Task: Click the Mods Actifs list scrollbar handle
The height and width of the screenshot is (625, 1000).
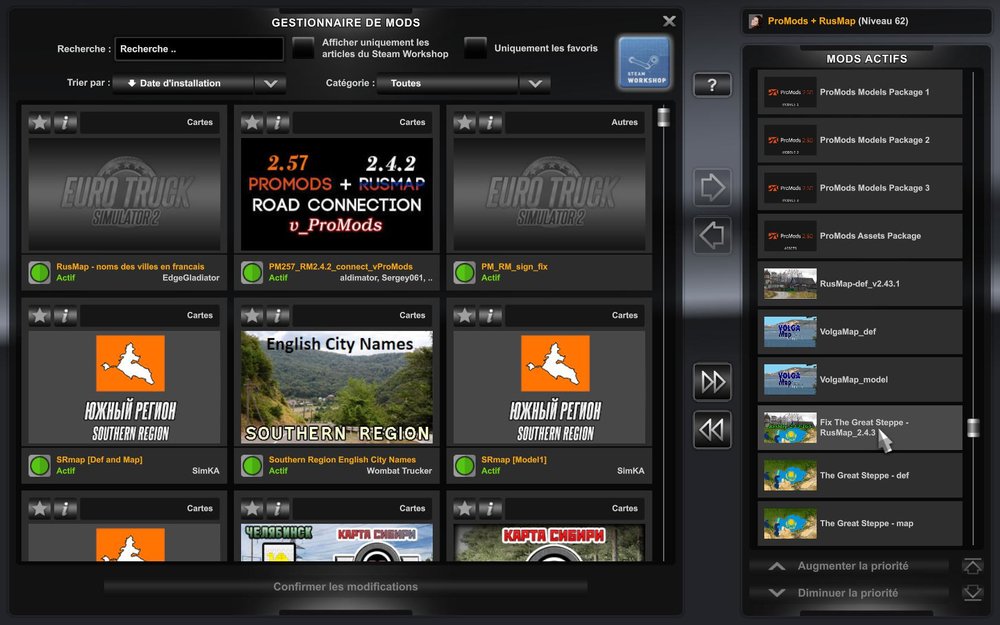Action: pyautogui.click(x=973, y=428)
